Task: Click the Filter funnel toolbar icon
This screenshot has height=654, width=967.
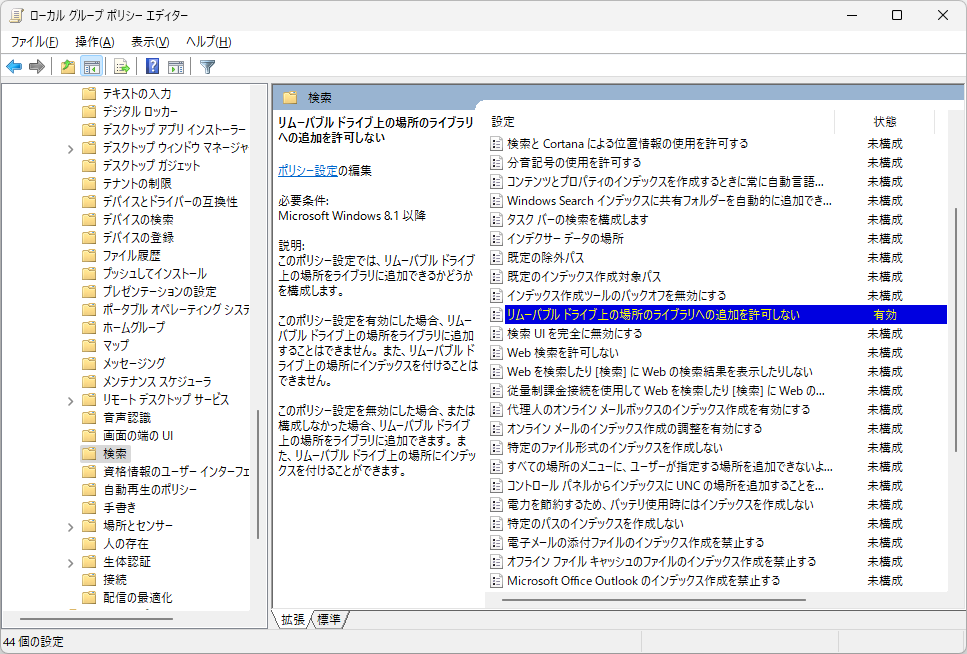Action: coord(208,67)
